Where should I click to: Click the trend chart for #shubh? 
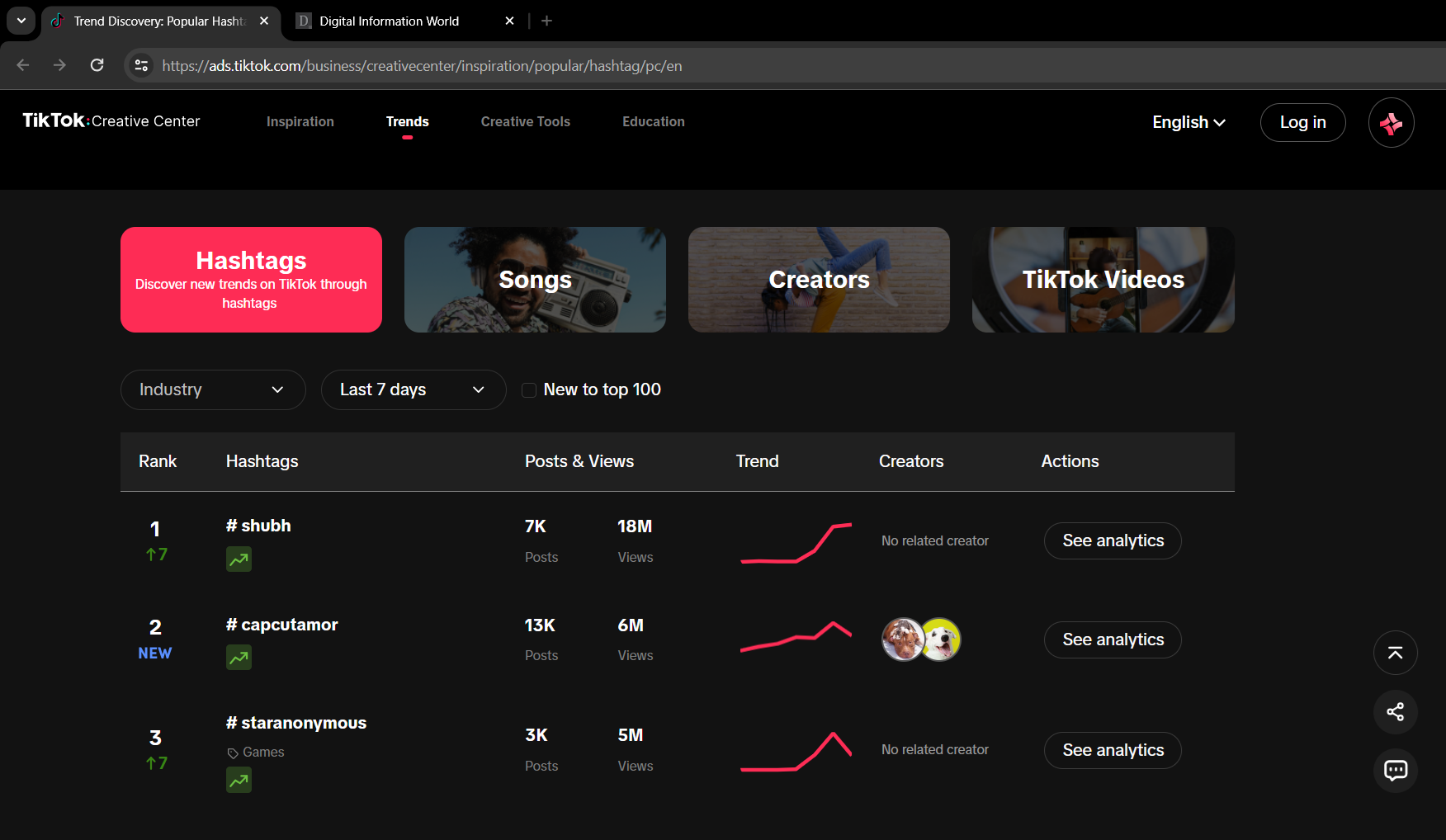[796, 543]
